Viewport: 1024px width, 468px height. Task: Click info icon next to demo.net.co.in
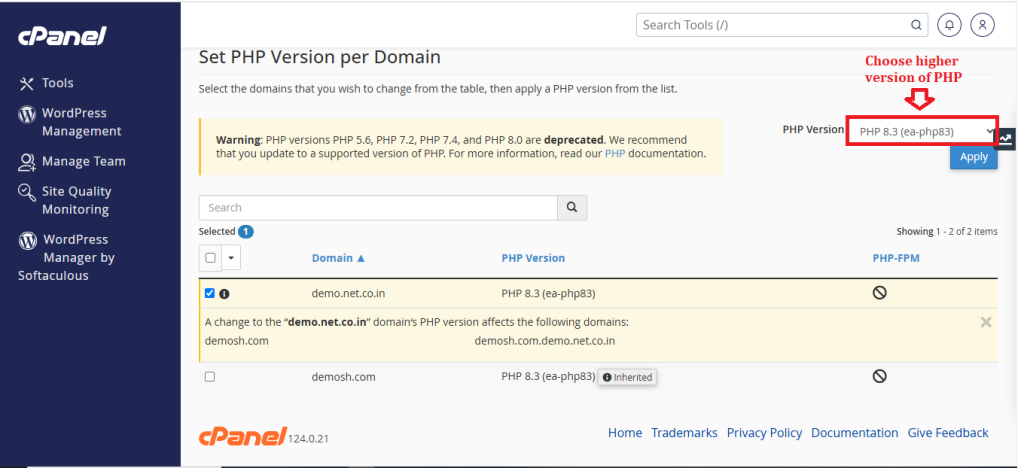(224, 294)
